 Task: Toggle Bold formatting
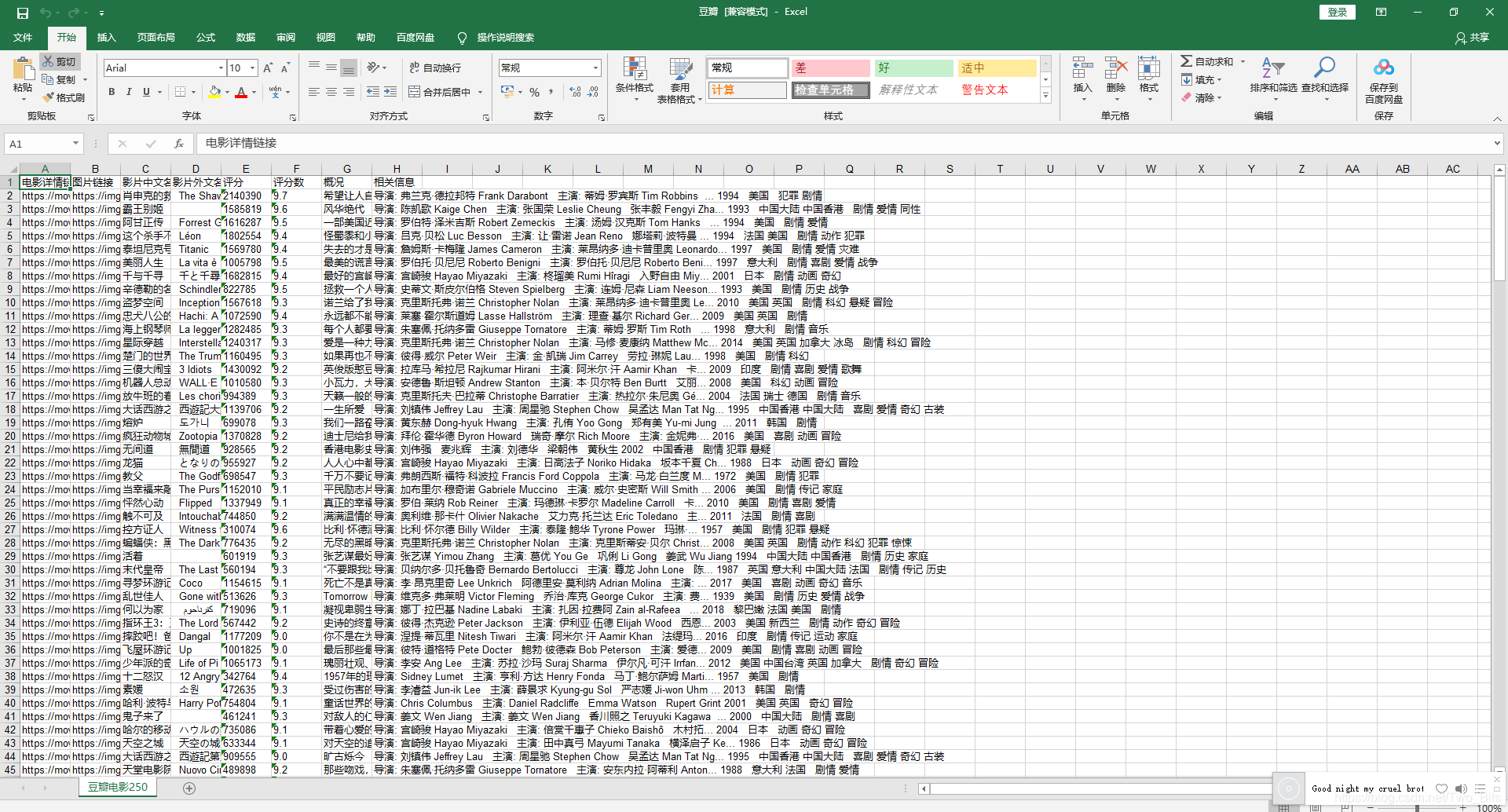112,92
